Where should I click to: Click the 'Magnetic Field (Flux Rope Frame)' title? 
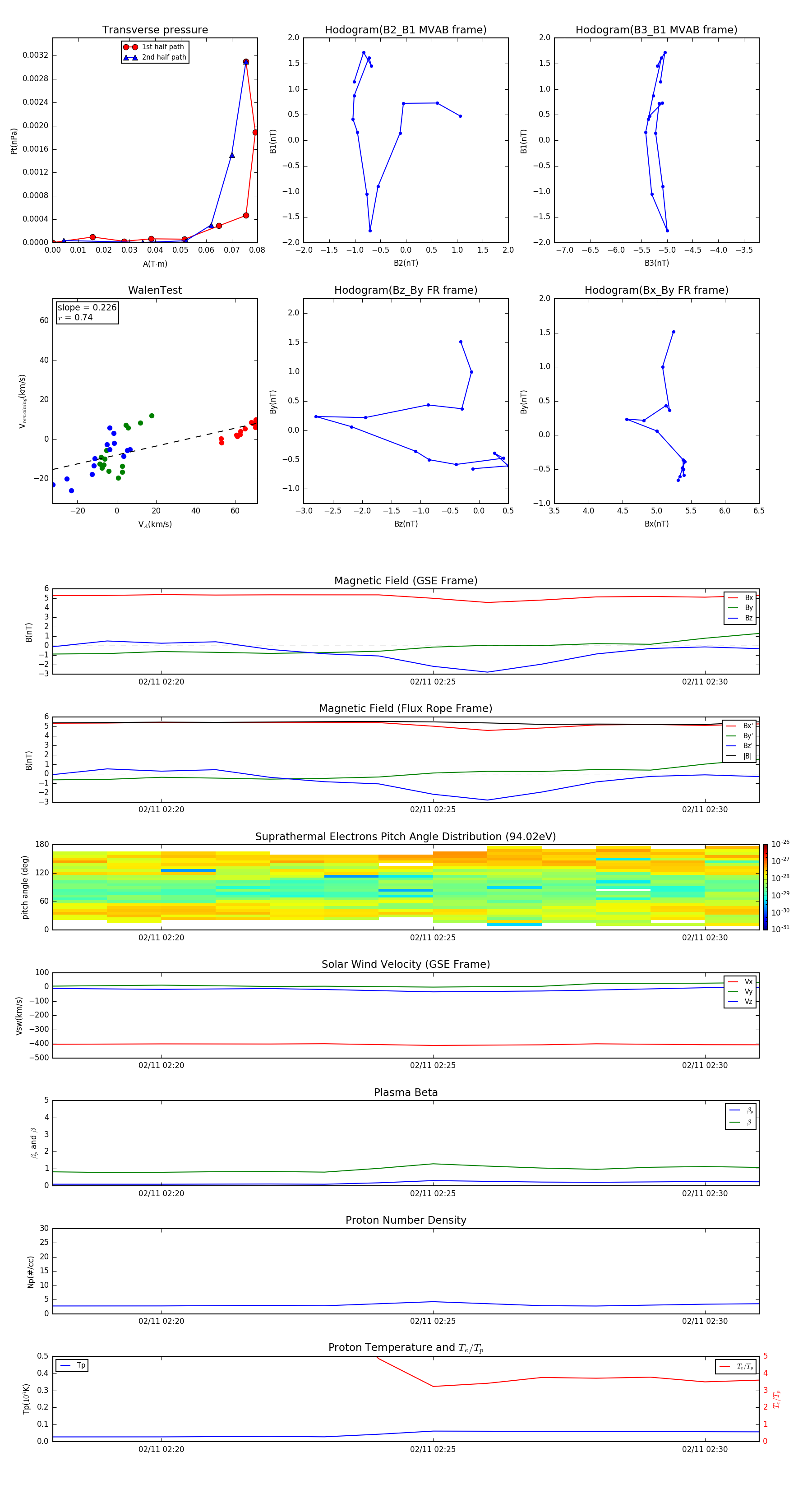(406, 709)
